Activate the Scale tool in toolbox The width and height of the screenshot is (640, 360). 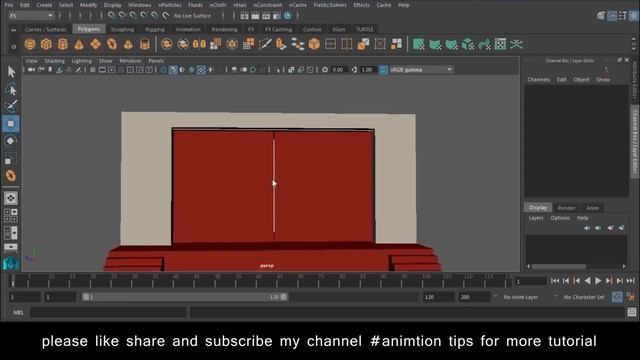pos(11,158)
